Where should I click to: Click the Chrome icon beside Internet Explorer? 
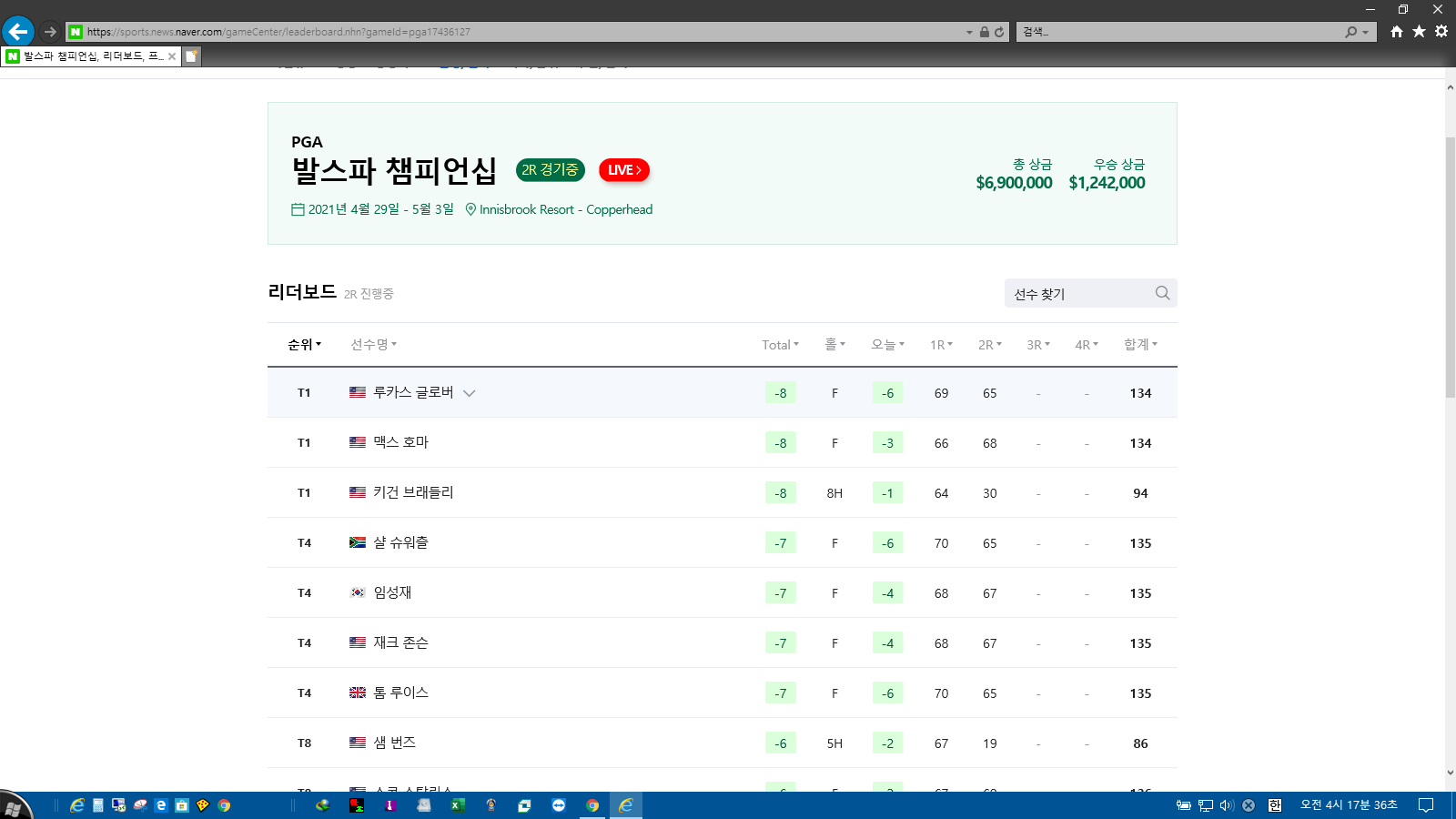[592, 805]
